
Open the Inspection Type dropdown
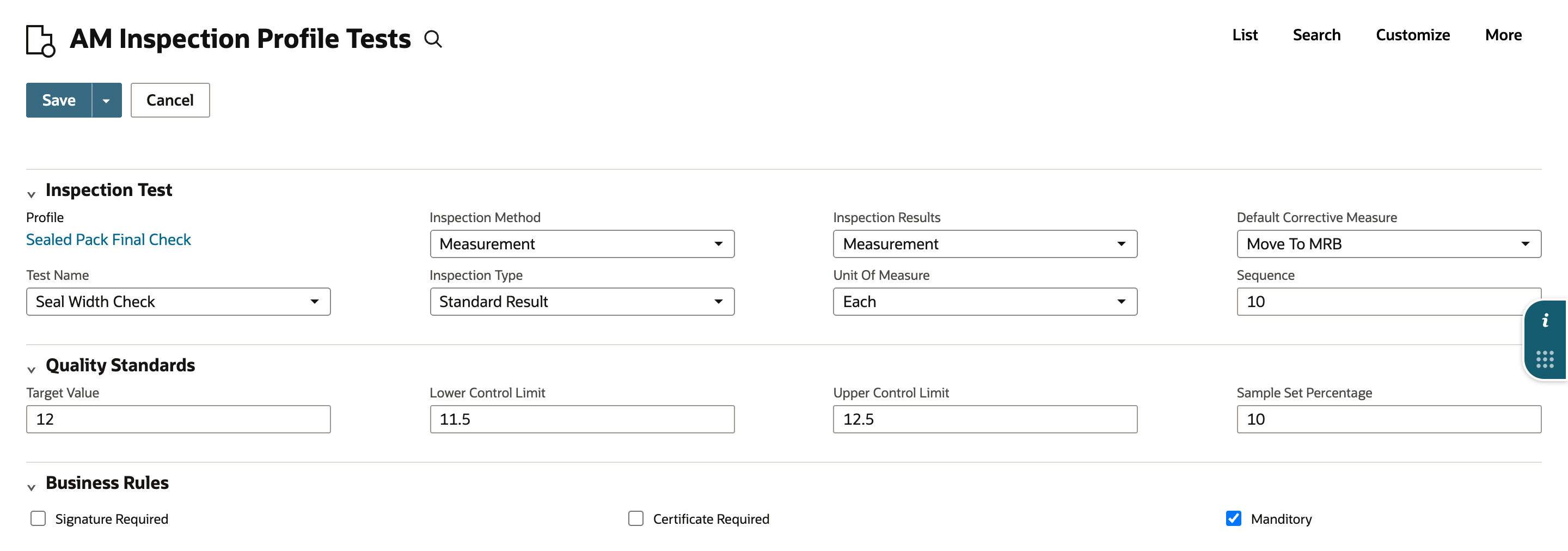pos(582,302)
